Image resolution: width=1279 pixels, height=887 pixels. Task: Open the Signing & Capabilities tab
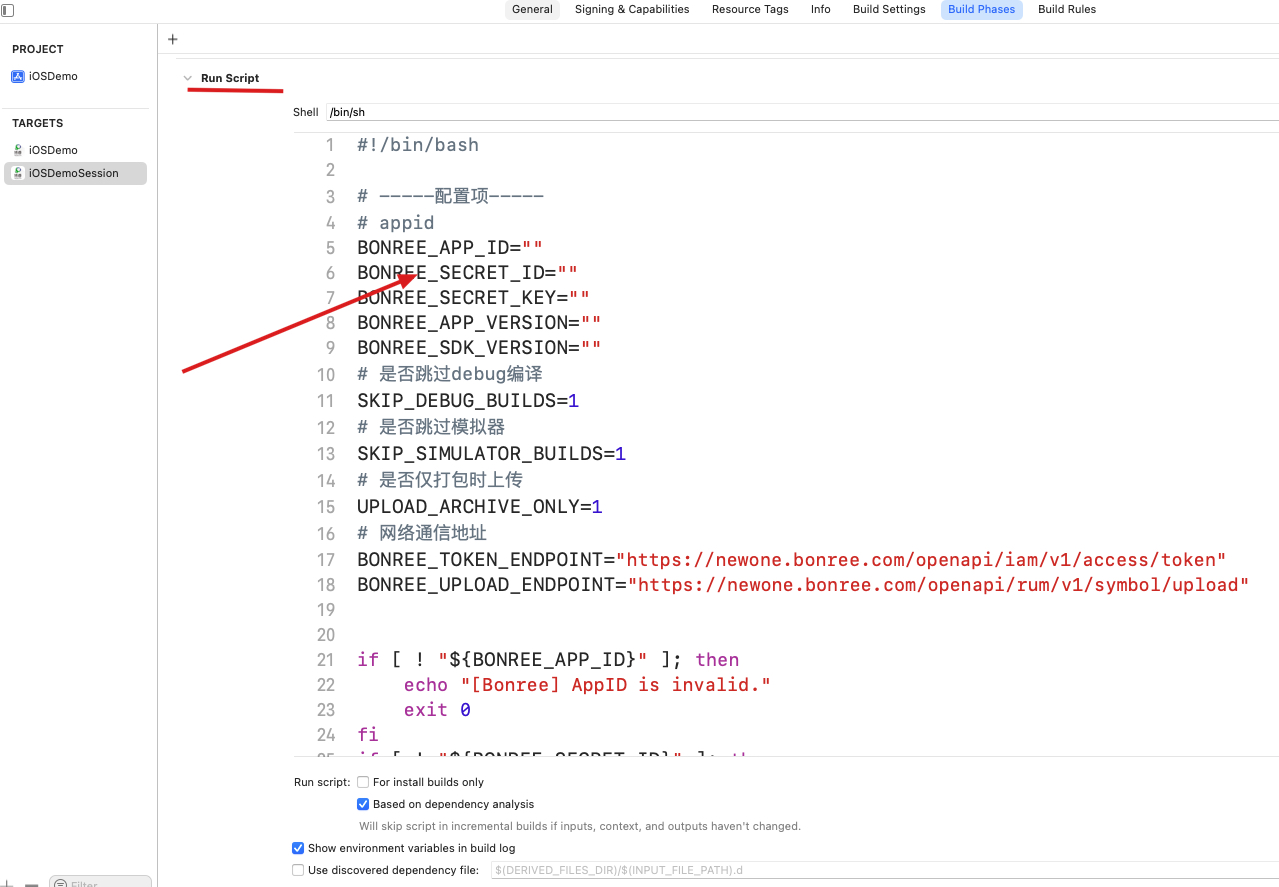coord(631,9)
